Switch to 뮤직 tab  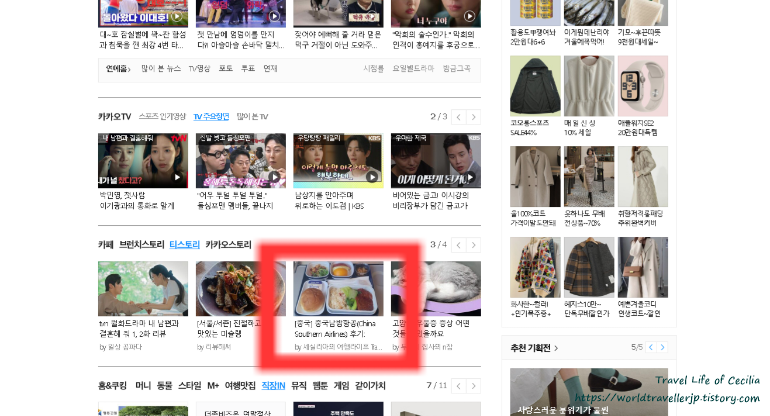[299, 386]
